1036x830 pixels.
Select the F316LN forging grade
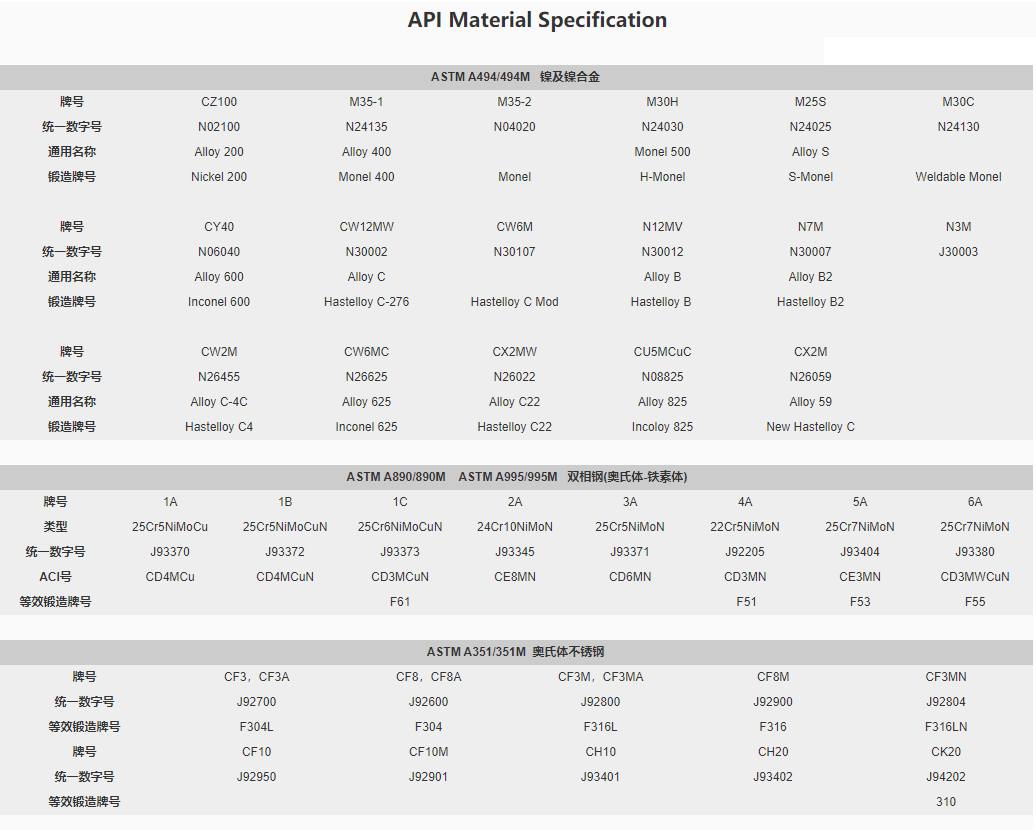coord(945,727)
